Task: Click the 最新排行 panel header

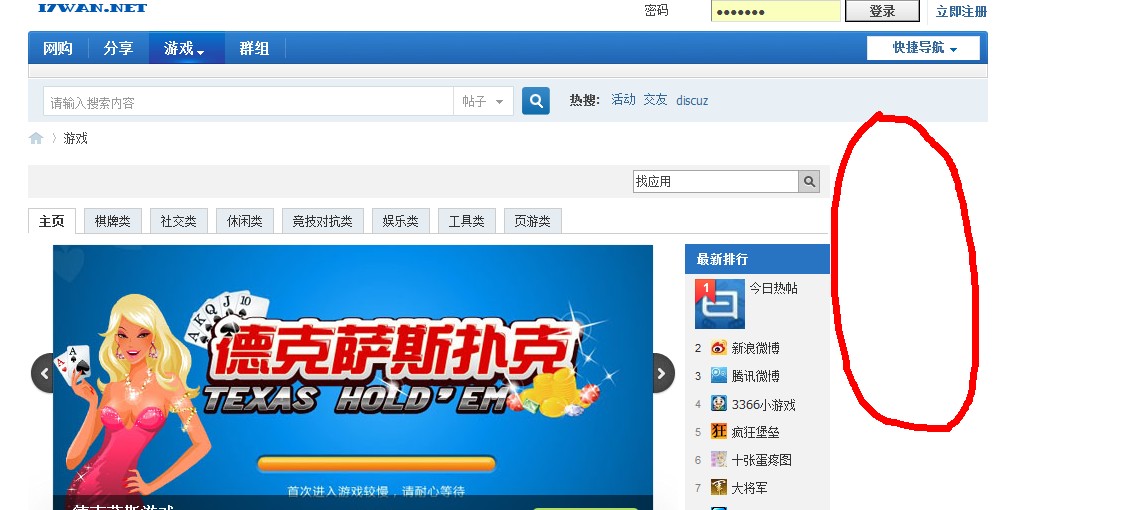Action: point(757,259)
